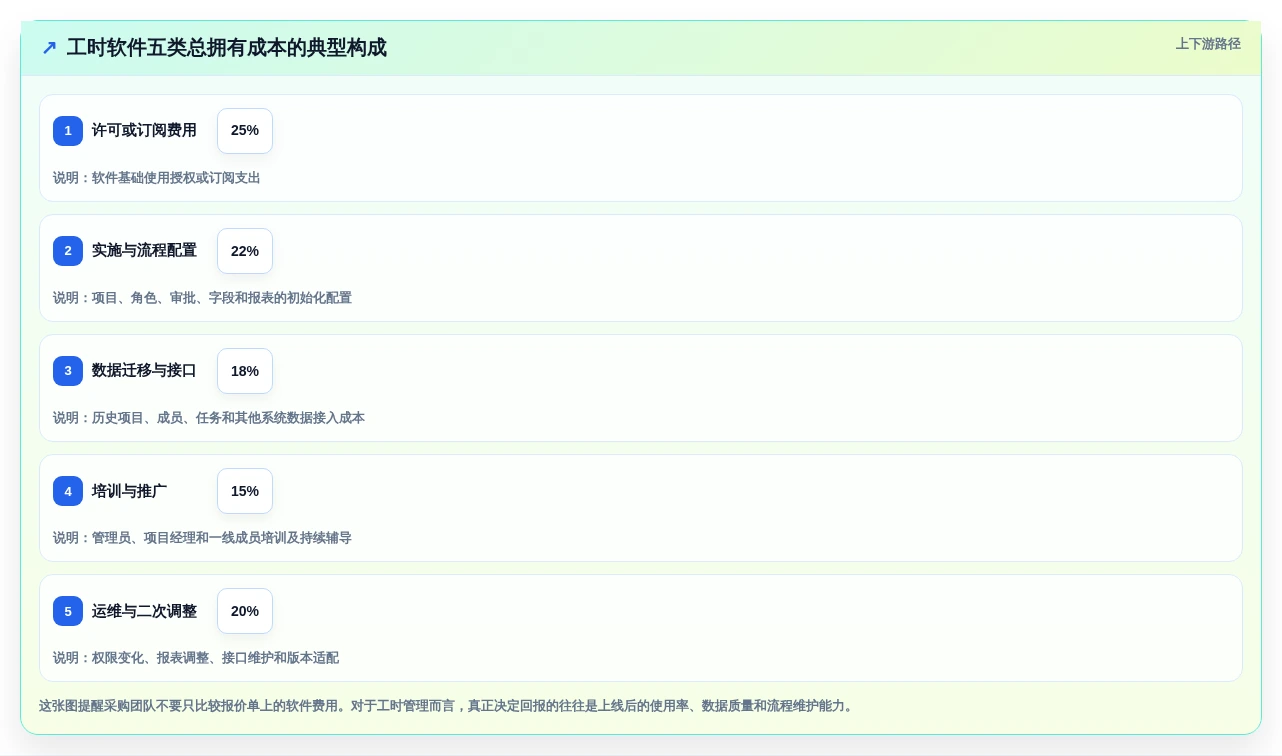The width and height of the screenshot is (1282, 756).
Task: Select the 许可或订阅费用 heading
Action: [x=144, y=131]
